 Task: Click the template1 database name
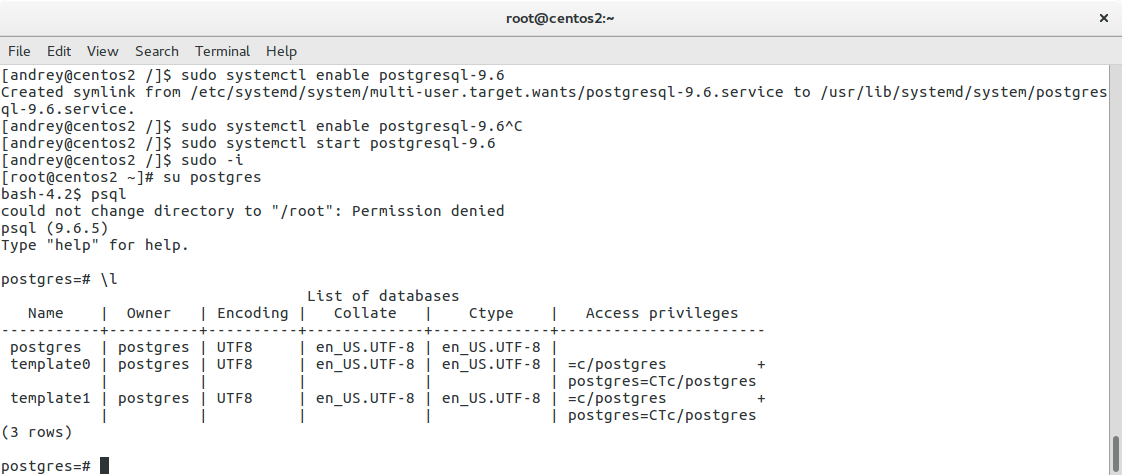(50, 398)
